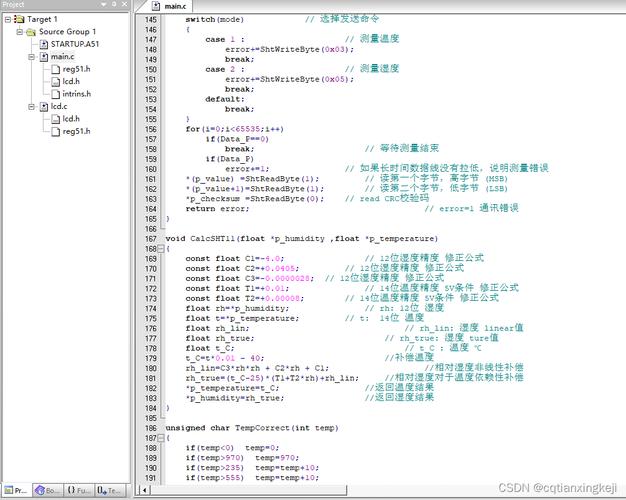Switch to the main.c editor tab
The image size is (626, 500).
(x=169, y=7)
